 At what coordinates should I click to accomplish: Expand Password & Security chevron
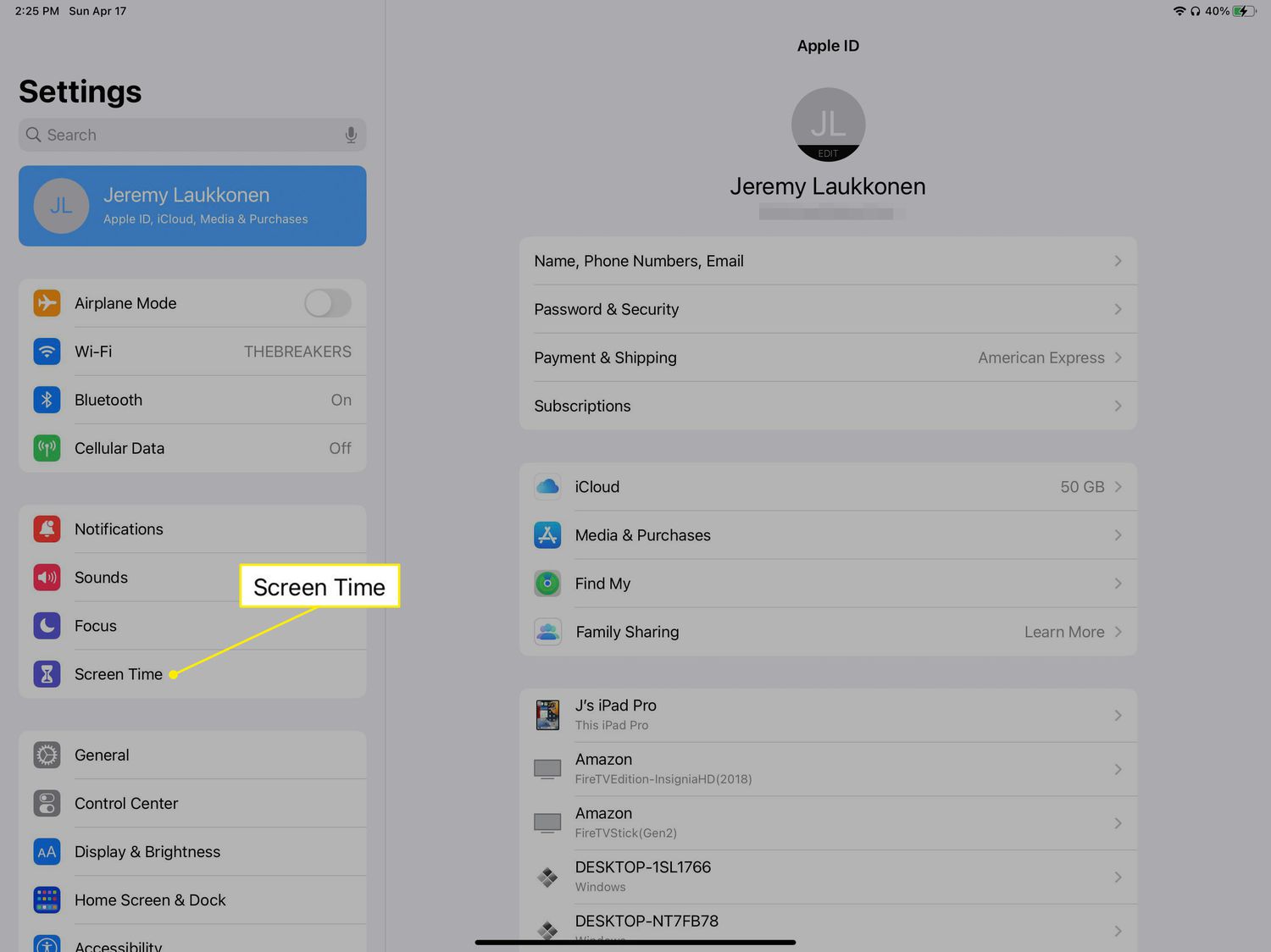pos(1118,309)
